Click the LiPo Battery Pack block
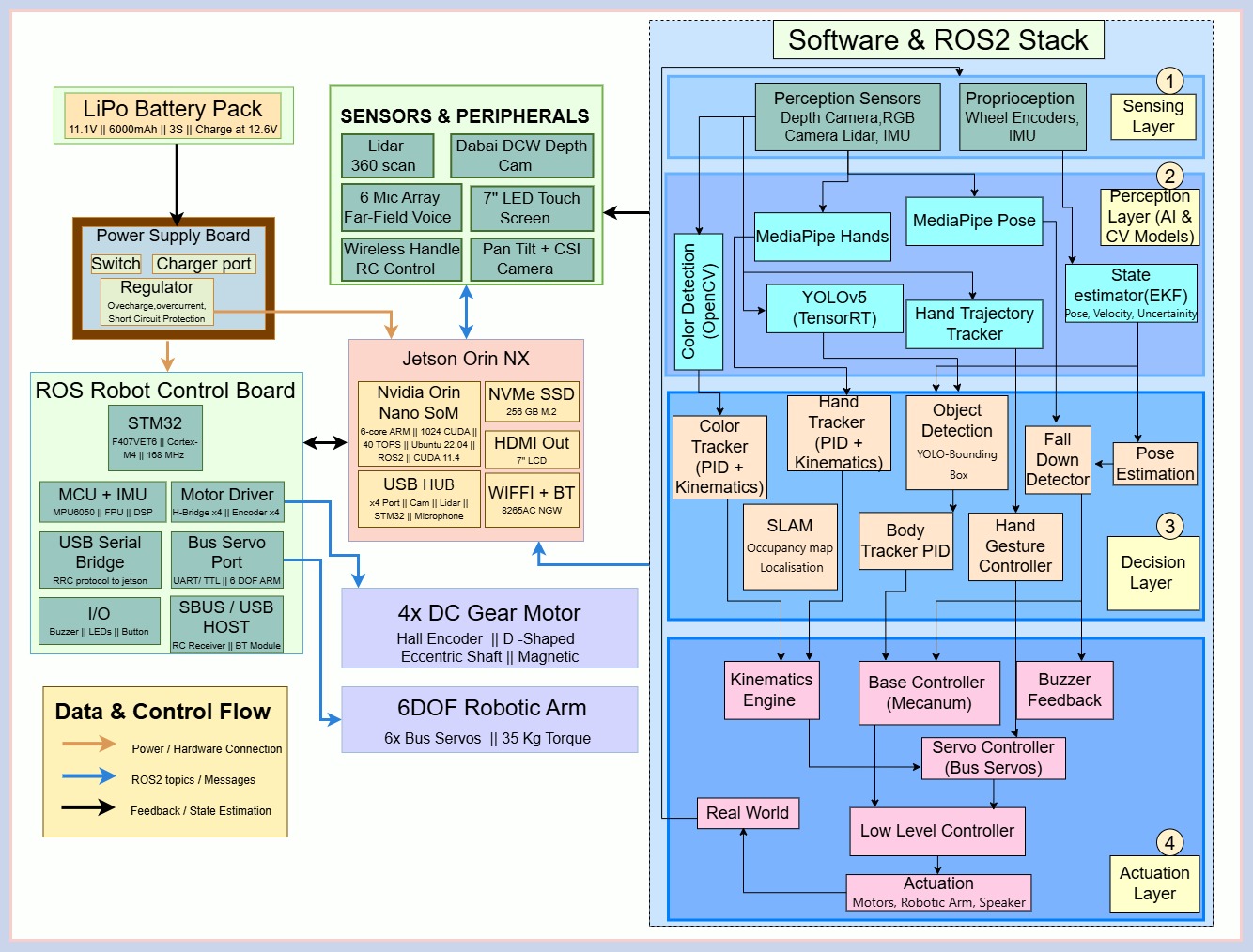The height and width of the screenshot is (952, 1253). pyautogui.click(x=174, y=115)
